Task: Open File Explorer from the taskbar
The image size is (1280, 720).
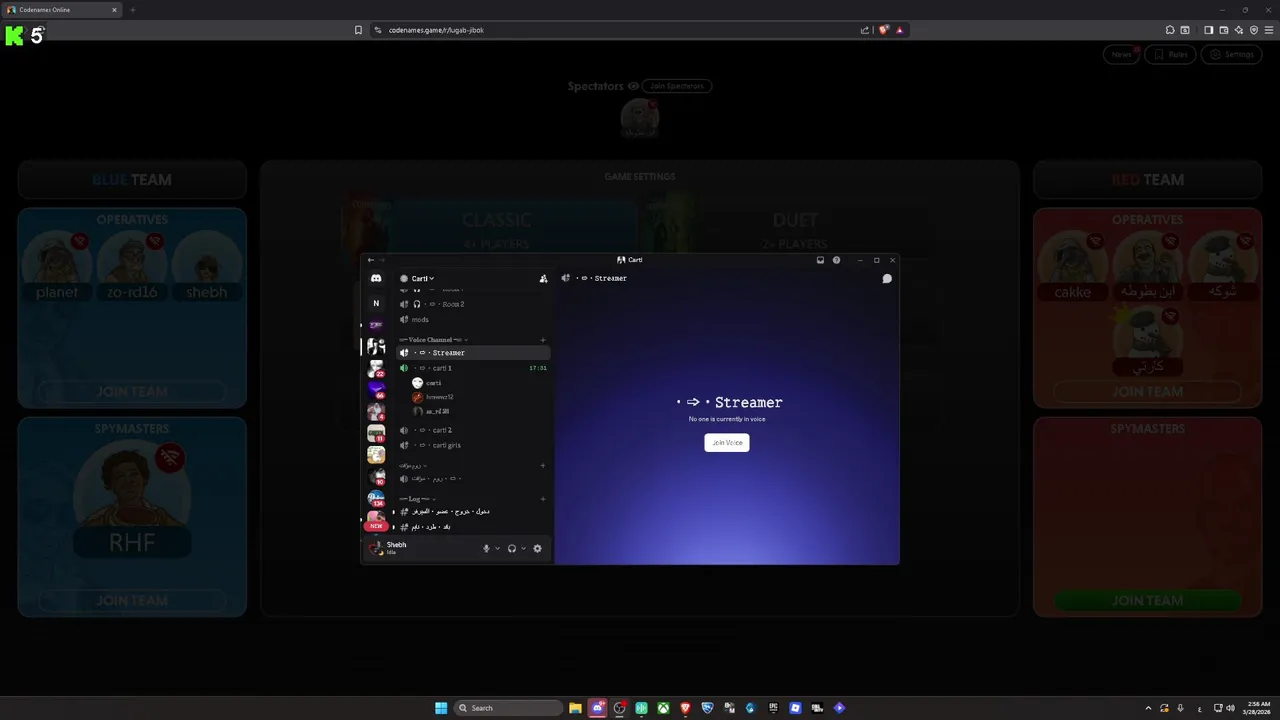Action: point(575,708)
